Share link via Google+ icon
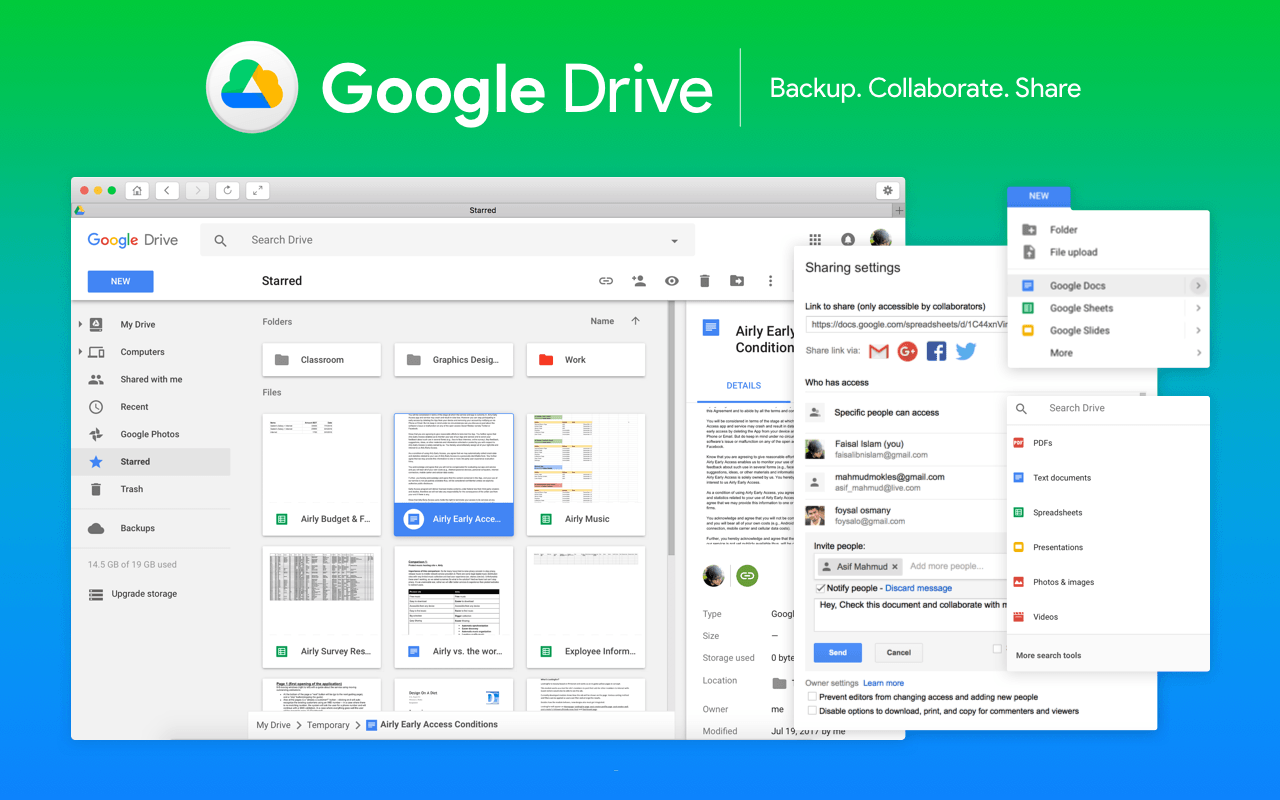 pos(908,351)
